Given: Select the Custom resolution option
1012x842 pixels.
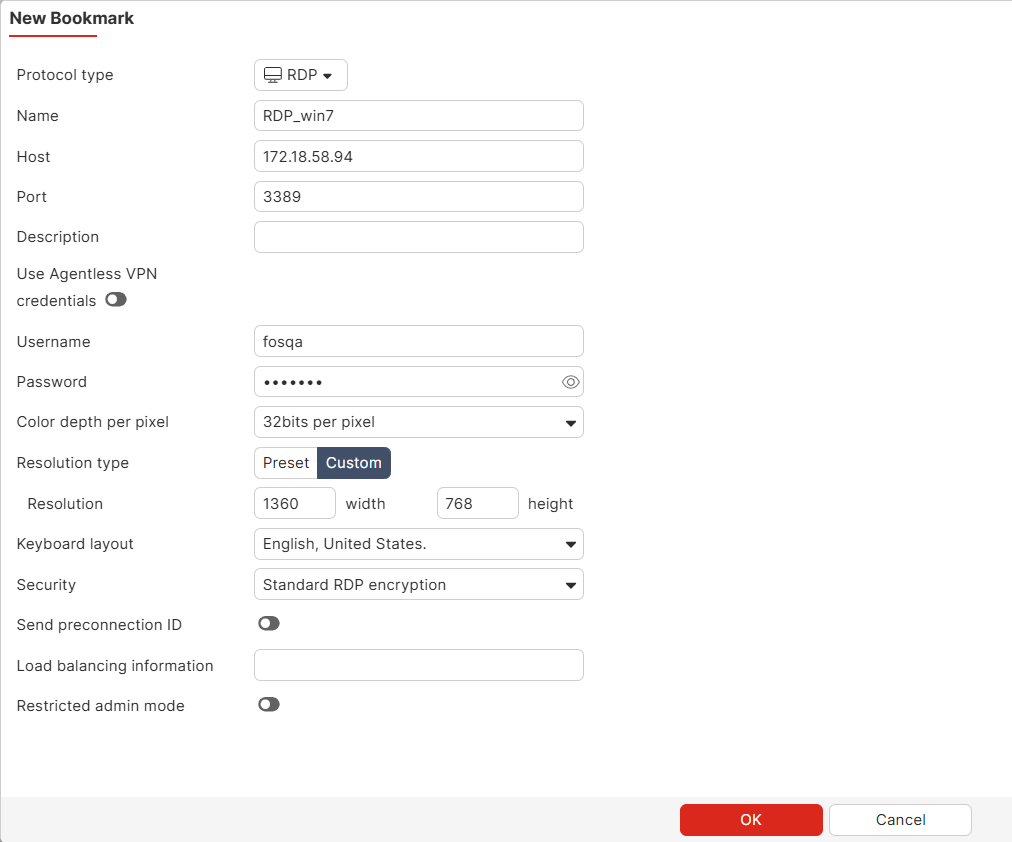Looking at the screenshot, I should pos(354,462).
